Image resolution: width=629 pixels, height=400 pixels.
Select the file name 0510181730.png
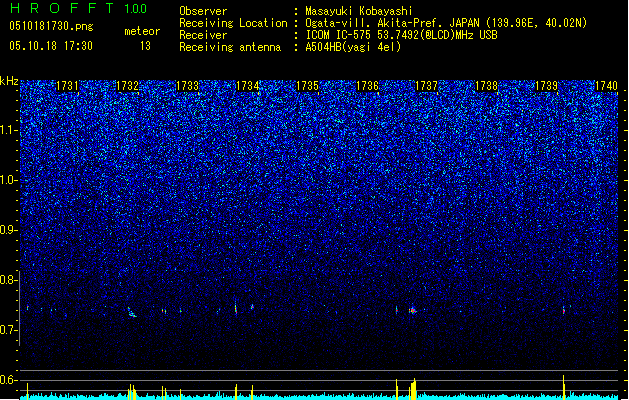(x=51, y=26)
